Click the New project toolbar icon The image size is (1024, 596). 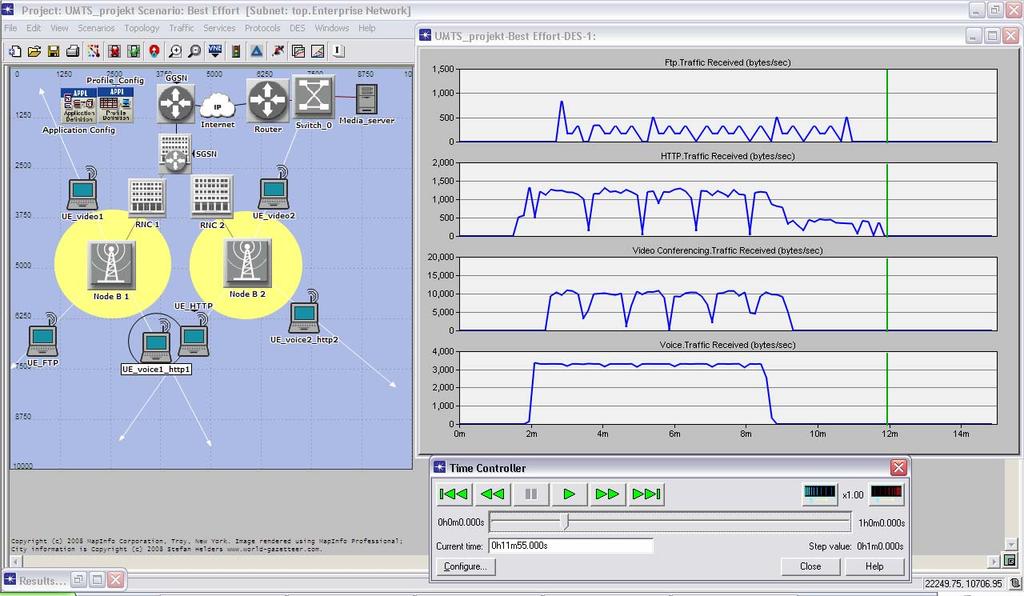pyautogui.click(x=15, y=51)
